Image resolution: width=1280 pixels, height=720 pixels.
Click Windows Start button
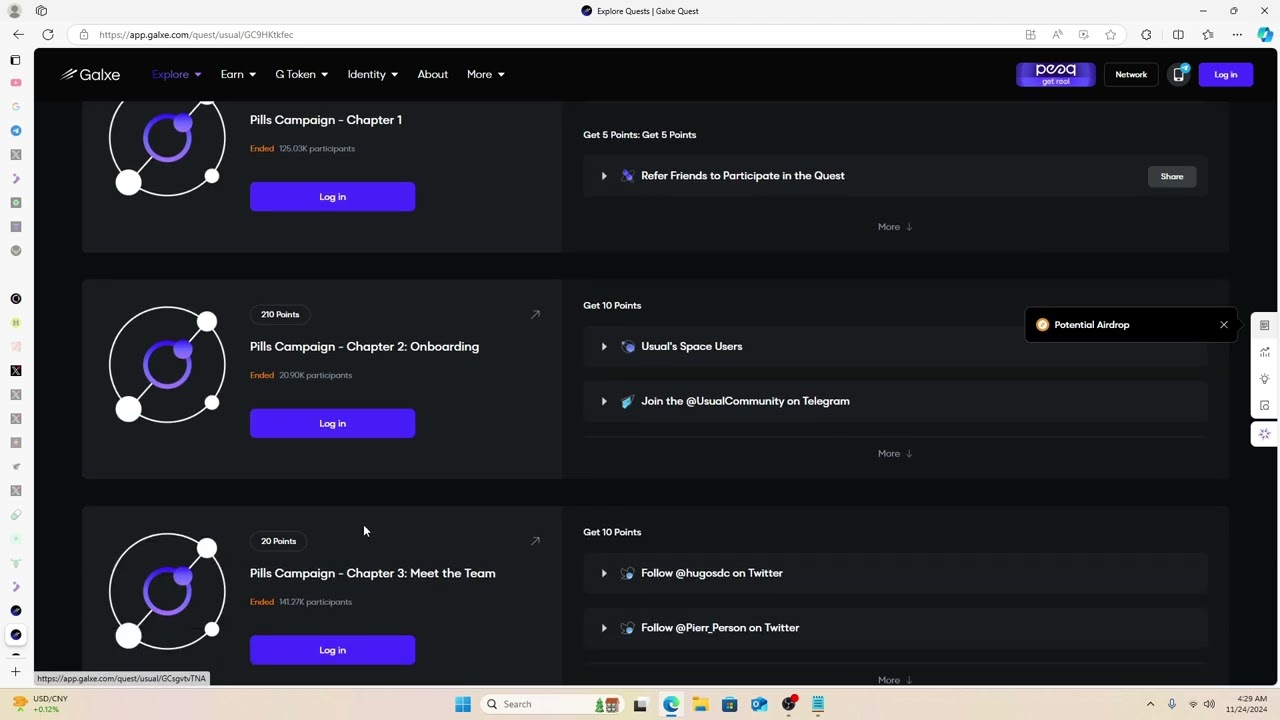(x=462, y=704)
